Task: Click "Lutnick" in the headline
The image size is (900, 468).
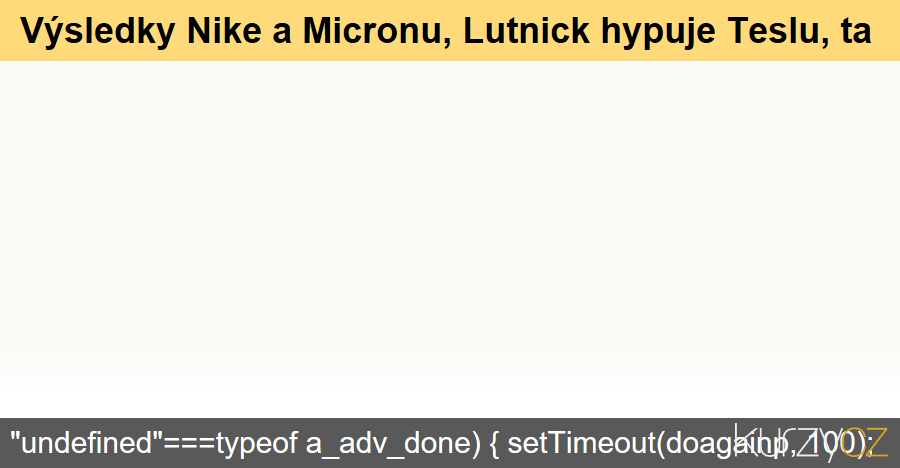Action: pos(526,30)
